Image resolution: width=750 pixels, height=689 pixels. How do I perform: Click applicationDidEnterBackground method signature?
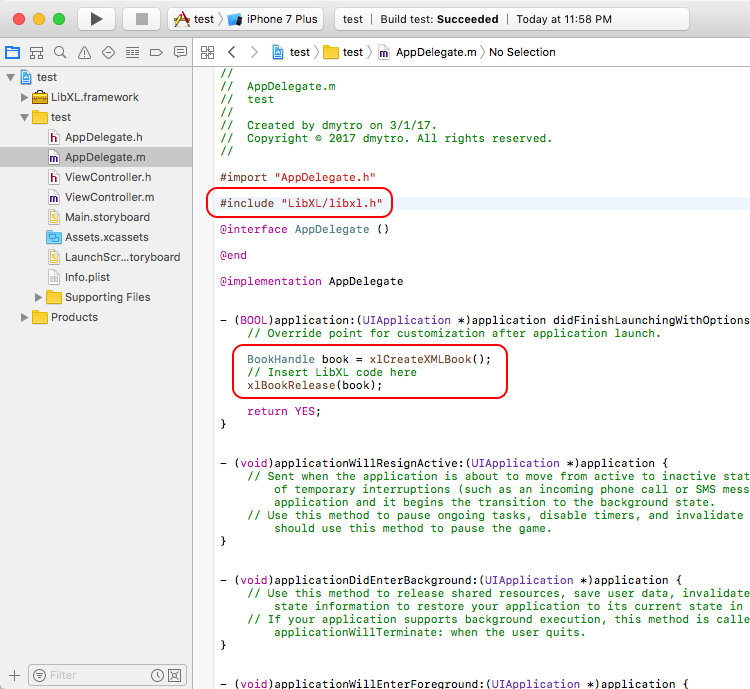pyautogui.click(x=451, y=580)
